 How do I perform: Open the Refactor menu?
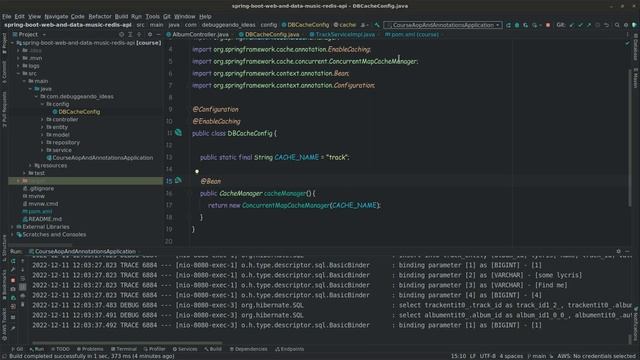pos(100,16)
